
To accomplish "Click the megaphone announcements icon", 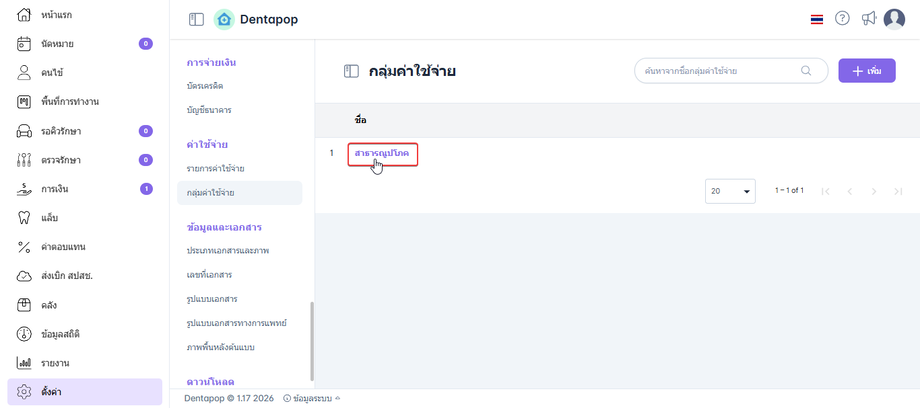I will point(868,19).
